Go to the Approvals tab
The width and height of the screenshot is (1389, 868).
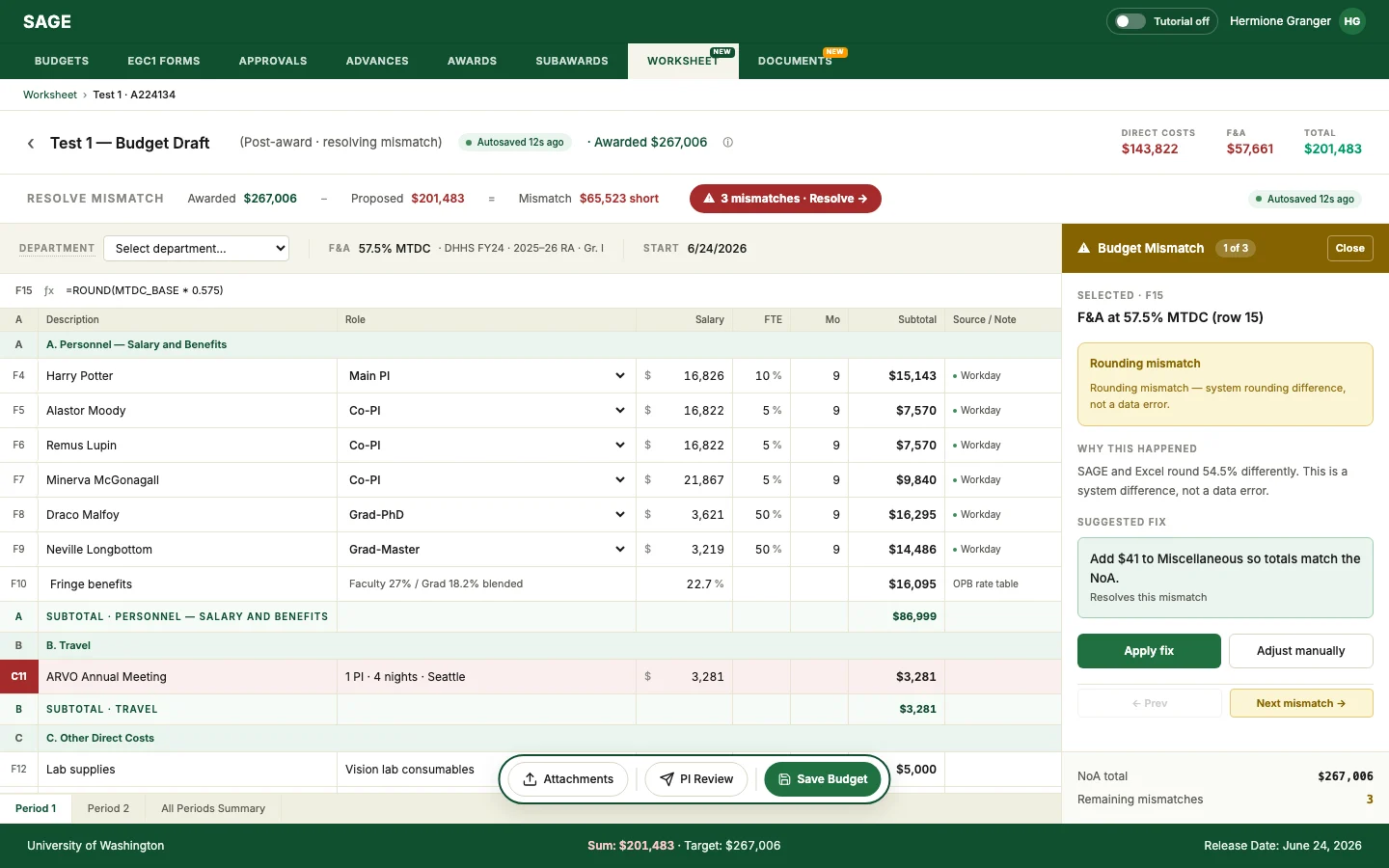click(273, 61)
